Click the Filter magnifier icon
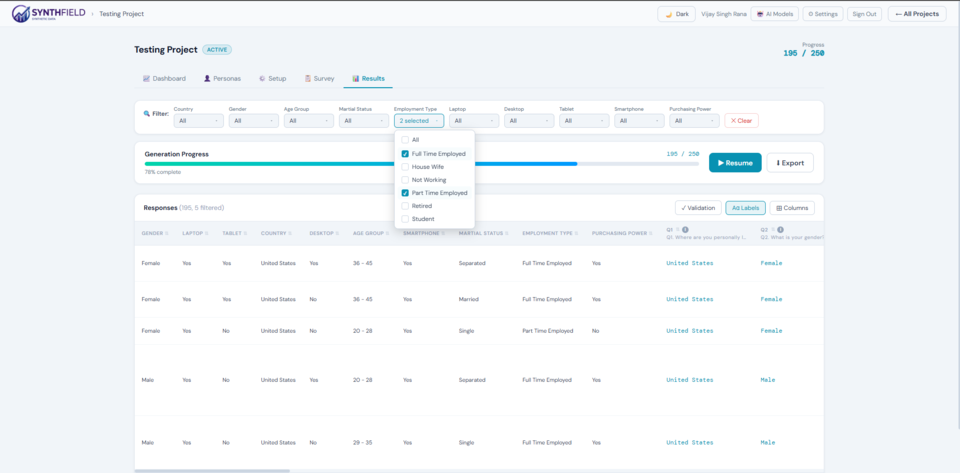The height and width of the screenshot is (473, 960). tap(146, 113)
